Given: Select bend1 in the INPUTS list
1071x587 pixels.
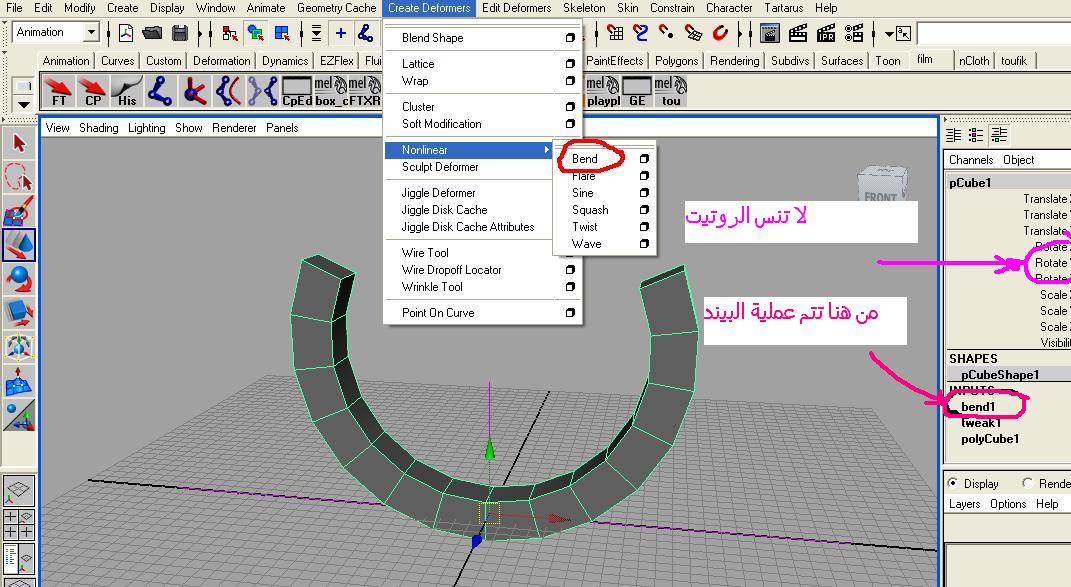Looking at the screenshot, I should pos(978,407).
